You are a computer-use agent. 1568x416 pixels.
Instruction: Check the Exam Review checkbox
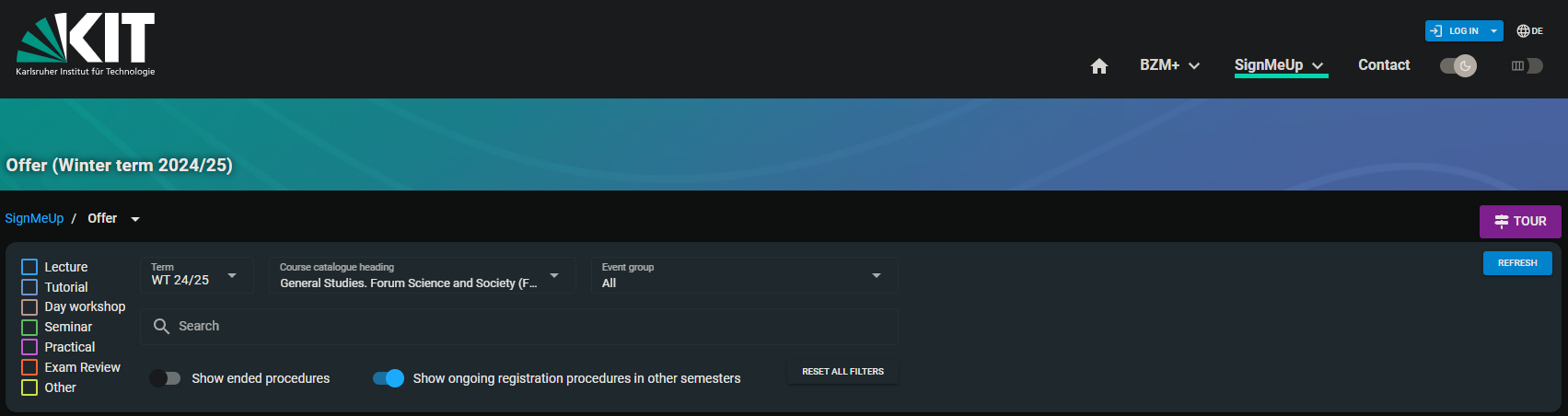[x=29, y=367]
